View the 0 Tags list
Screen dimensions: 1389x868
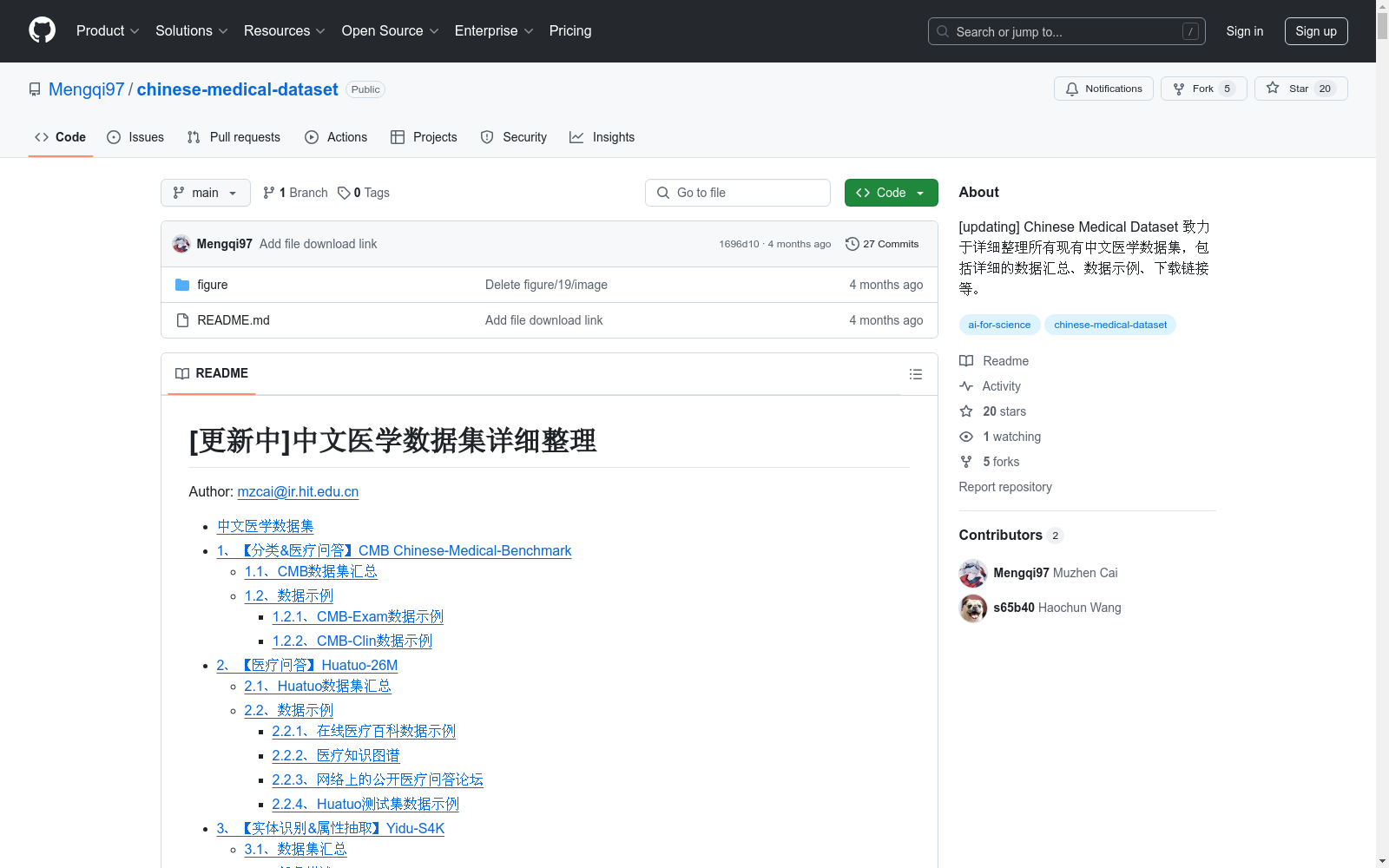tap(364, 193)
